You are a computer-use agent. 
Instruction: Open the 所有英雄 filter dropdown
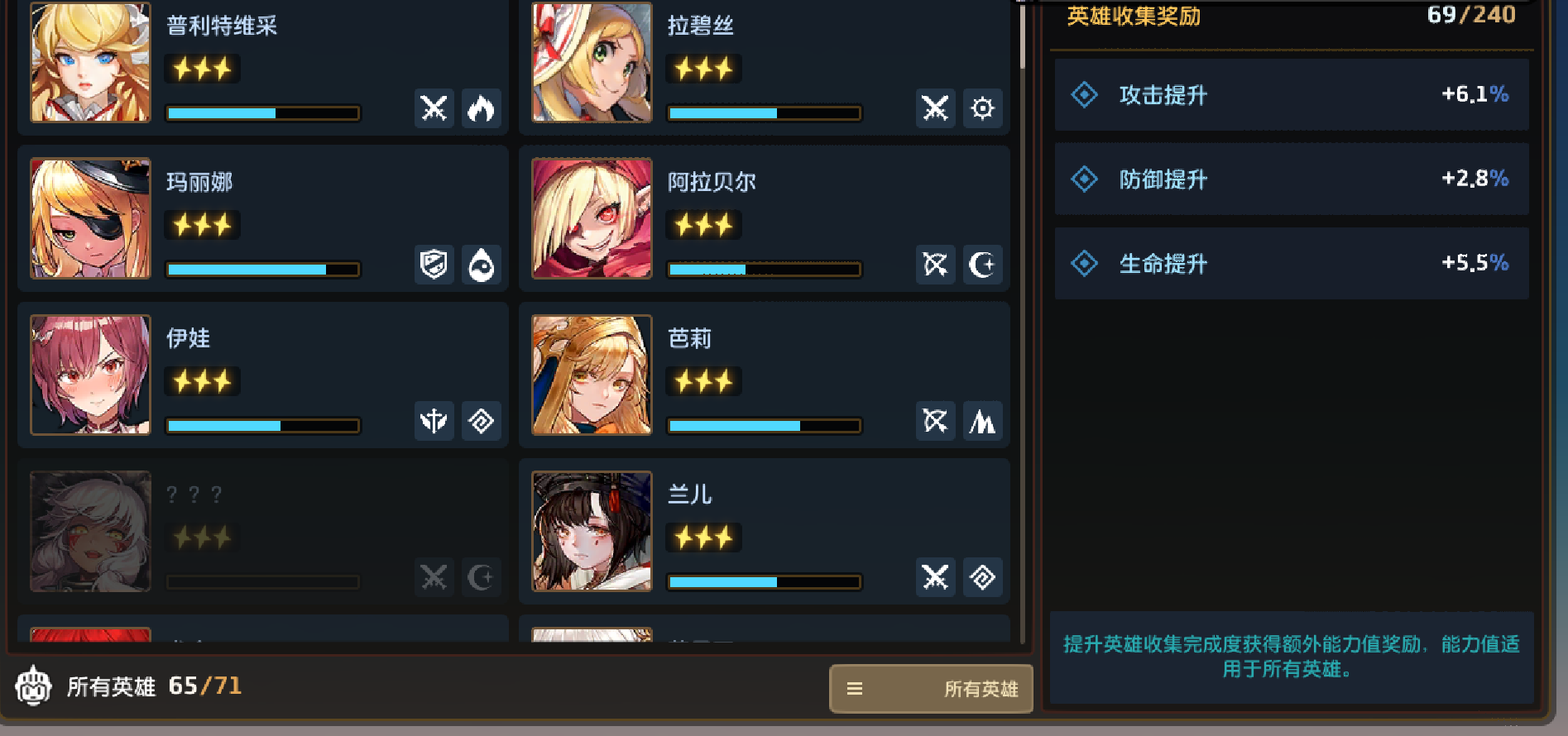click(x=931, y=688)
